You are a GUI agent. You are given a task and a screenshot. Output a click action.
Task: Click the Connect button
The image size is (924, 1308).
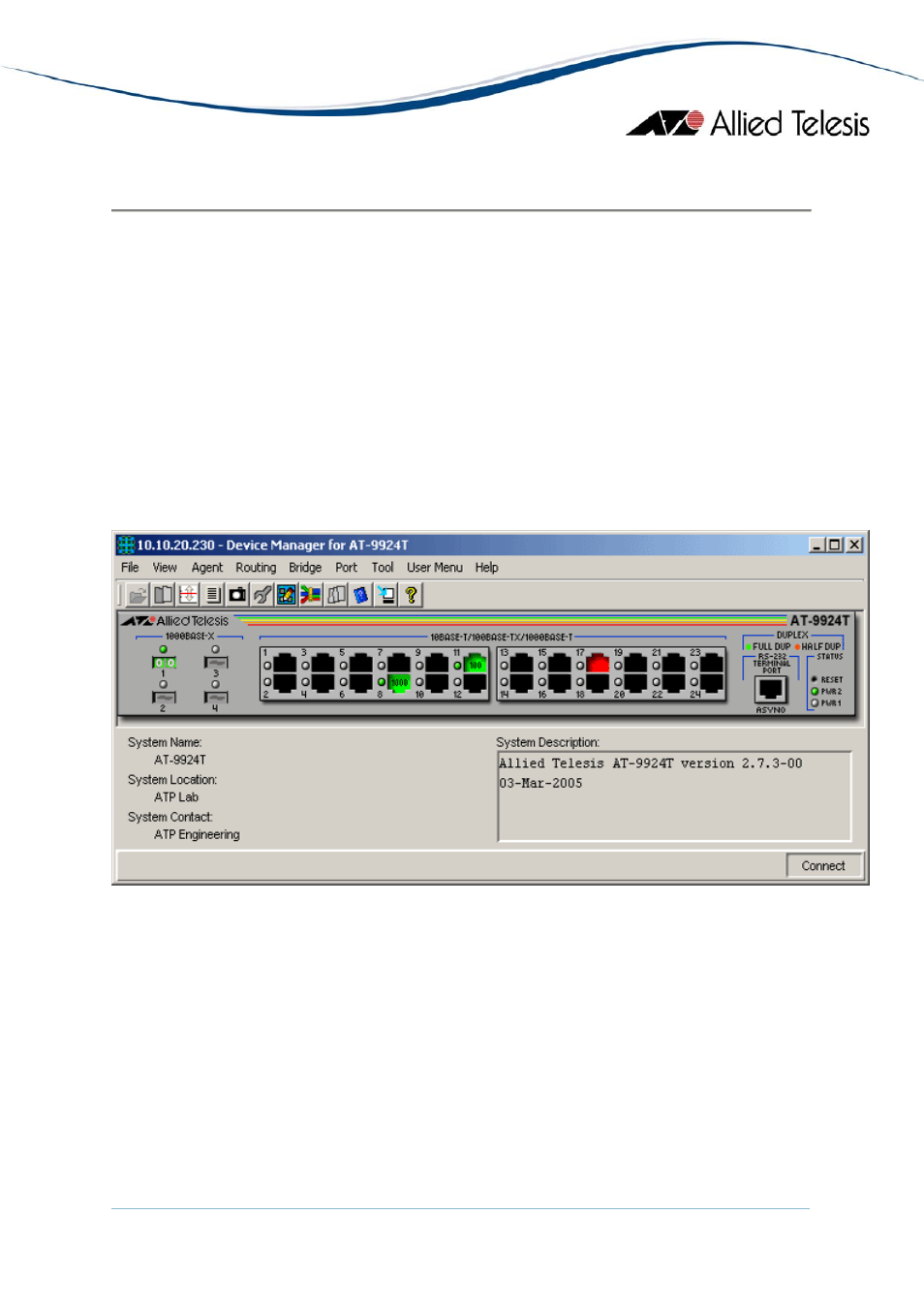823,866
